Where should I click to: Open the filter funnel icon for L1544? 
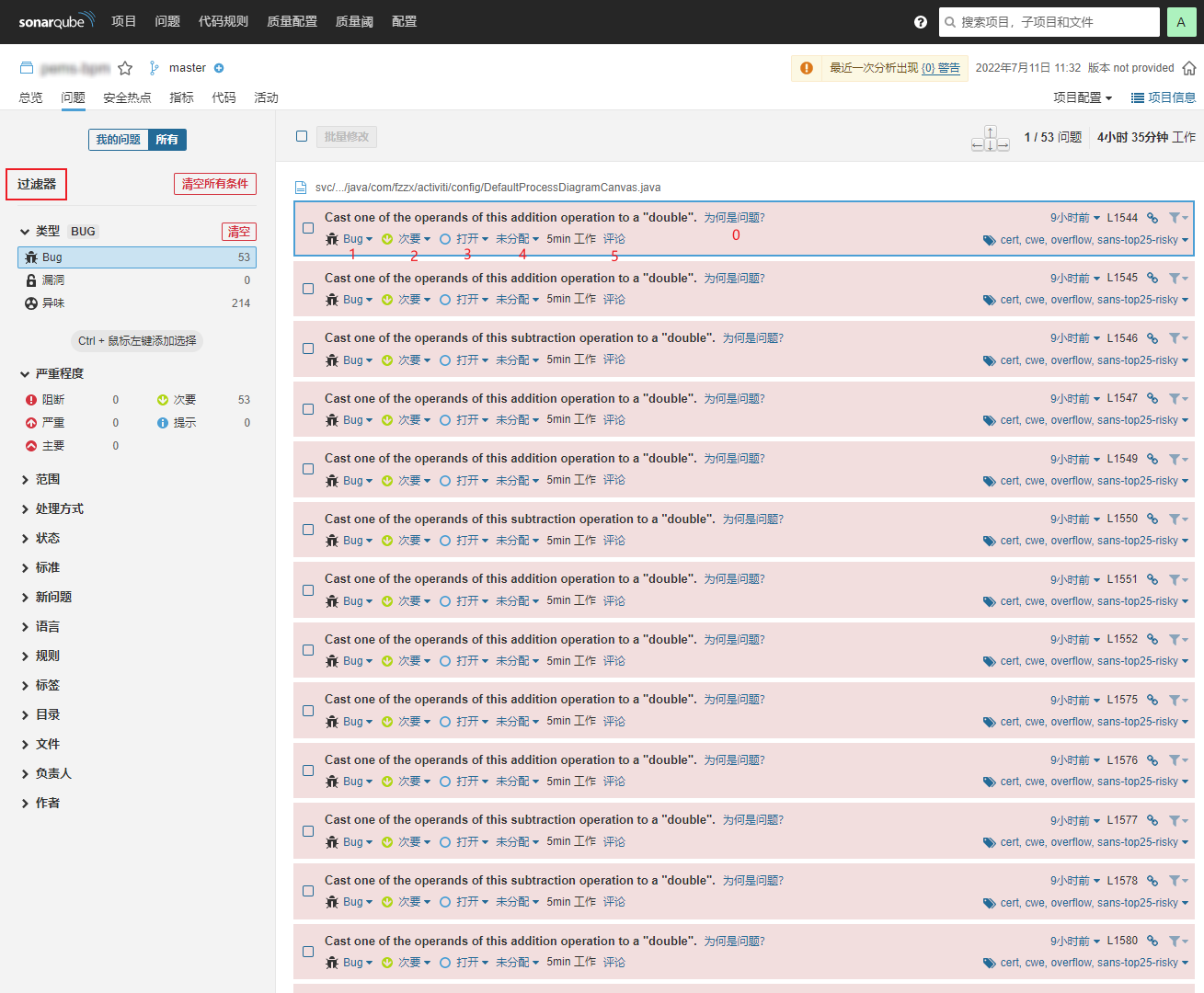pos(1178,218)
